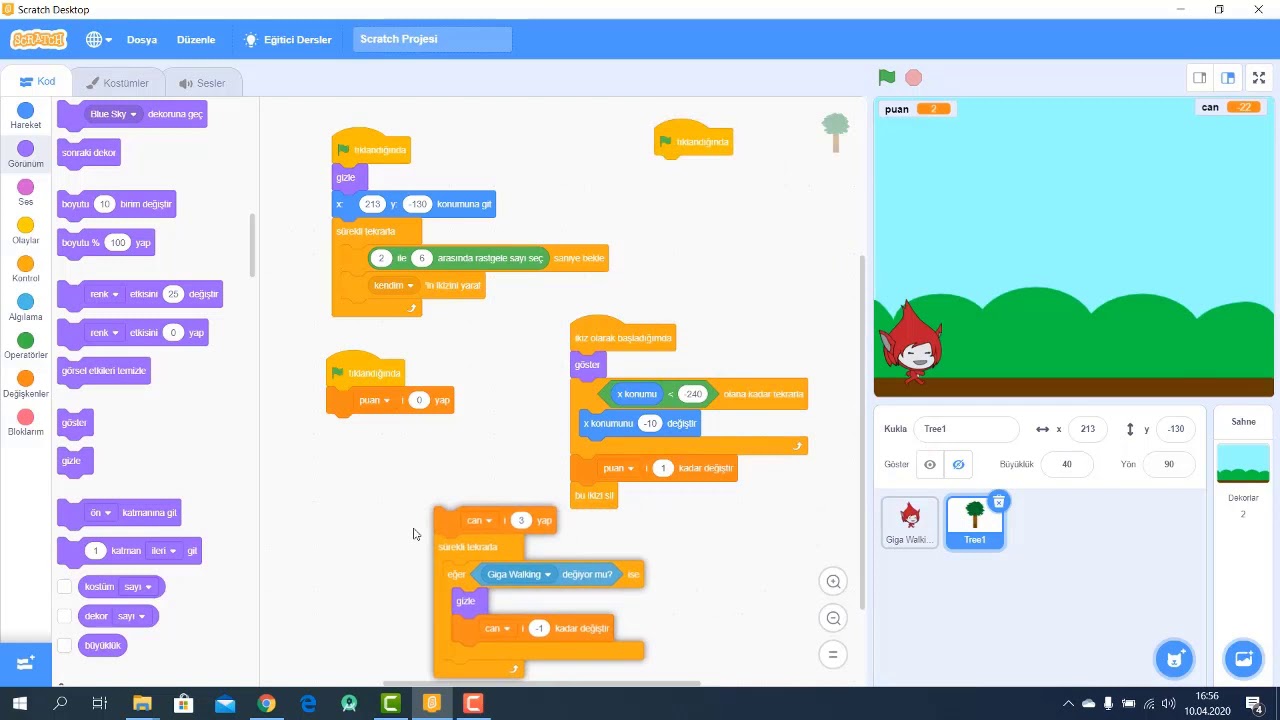Hide the sprite with crossed eye icon
1280x720 pixels.
coord(958,464)
